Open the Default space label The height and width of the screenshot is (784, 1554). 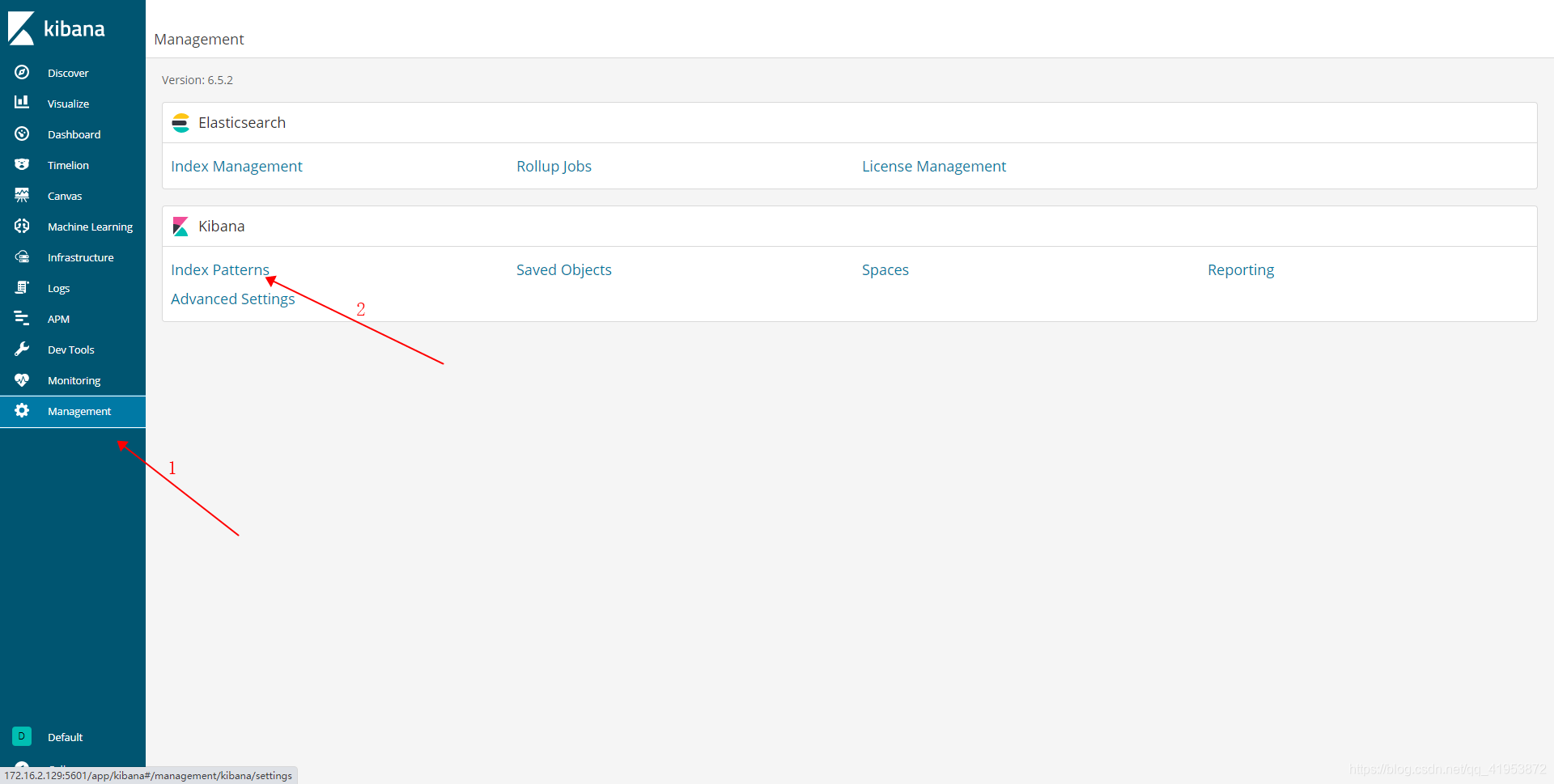click(x=65, y=737)
